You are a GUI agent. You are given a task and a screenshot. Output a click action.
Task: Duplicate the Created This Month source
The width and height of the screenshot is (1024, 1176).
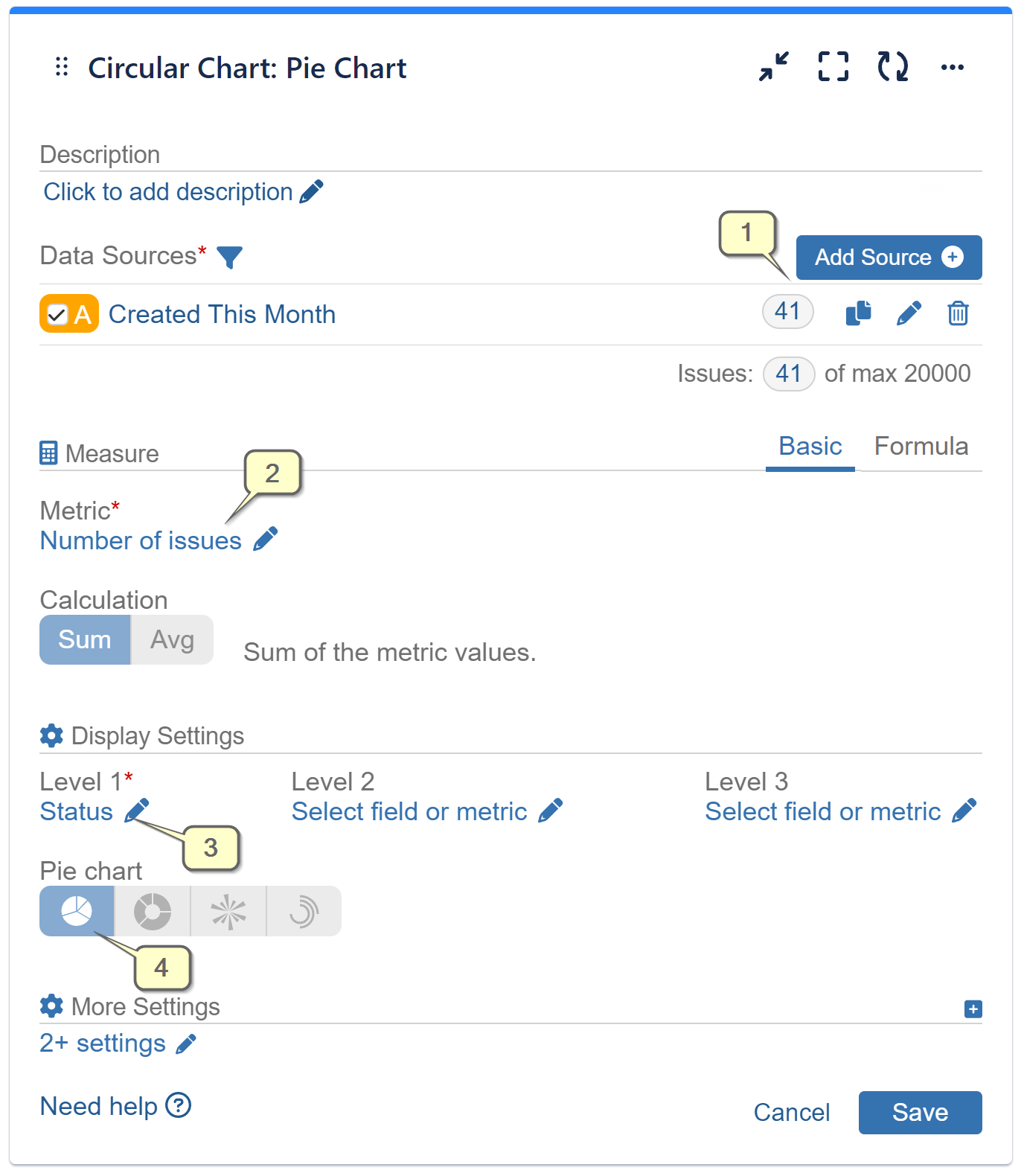click(858, 313)
